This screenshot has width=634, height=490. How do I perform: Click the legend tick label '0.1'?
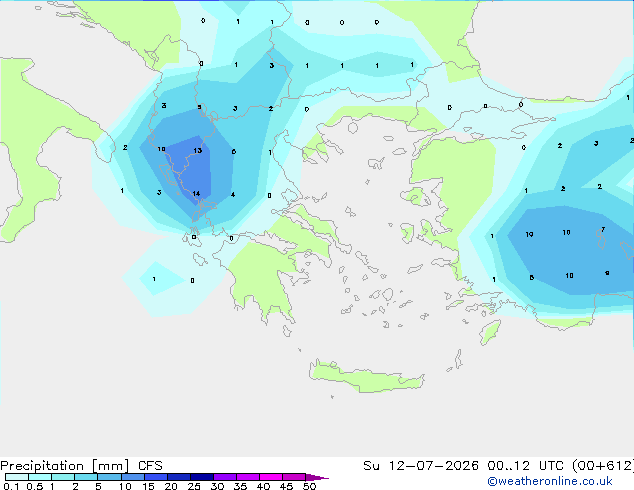(11, 486)
